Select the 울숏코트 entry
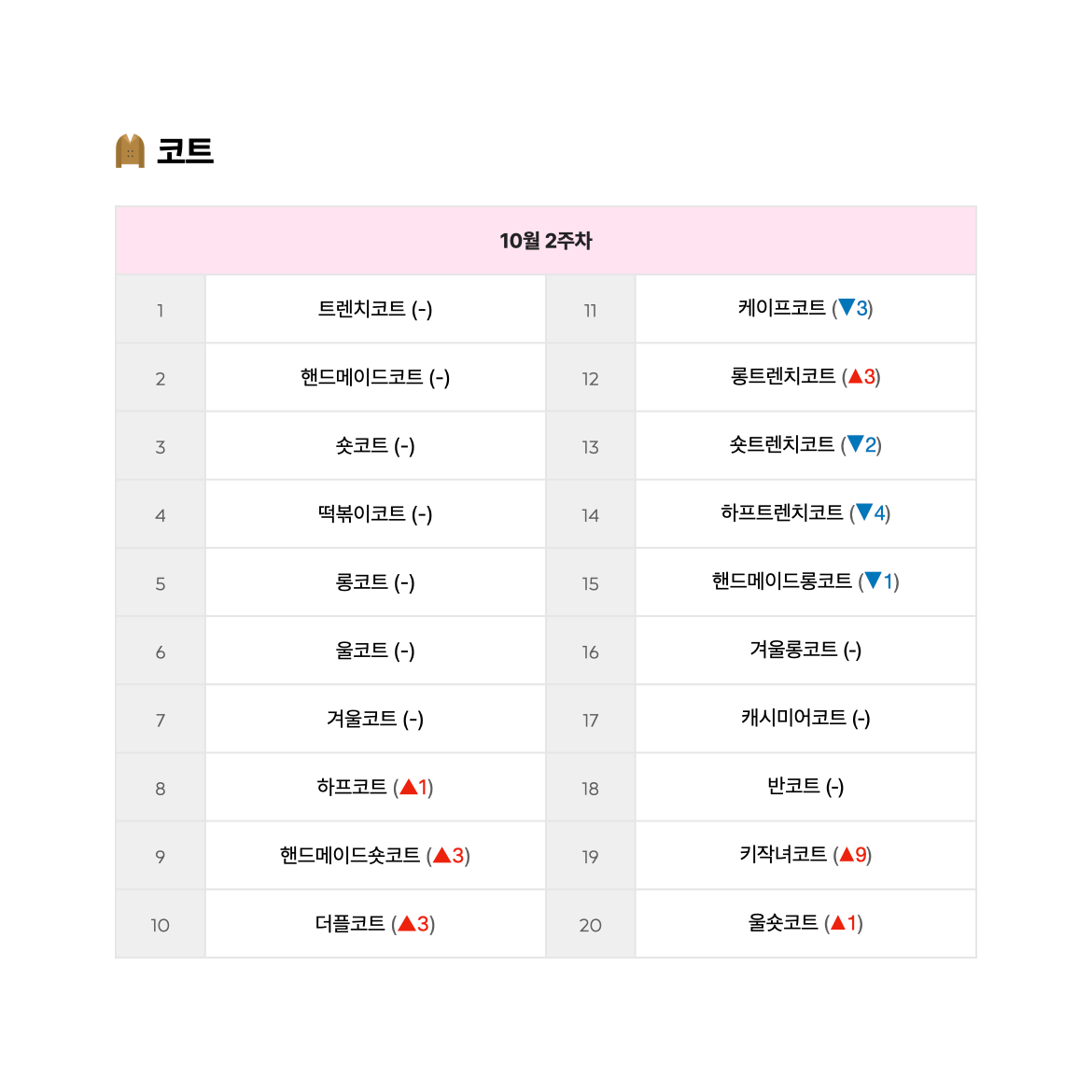Image resolution: width=1092 pixels, height=1092 pixels. click(783, 923)
